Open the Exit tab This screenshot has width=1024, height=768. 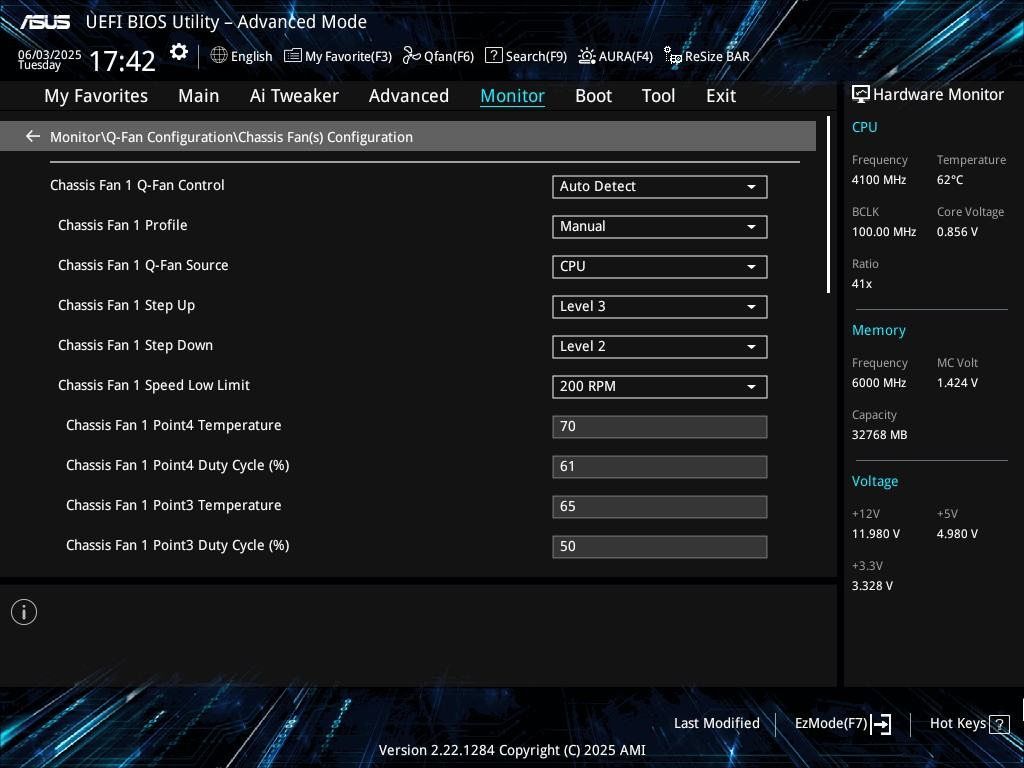721,96
